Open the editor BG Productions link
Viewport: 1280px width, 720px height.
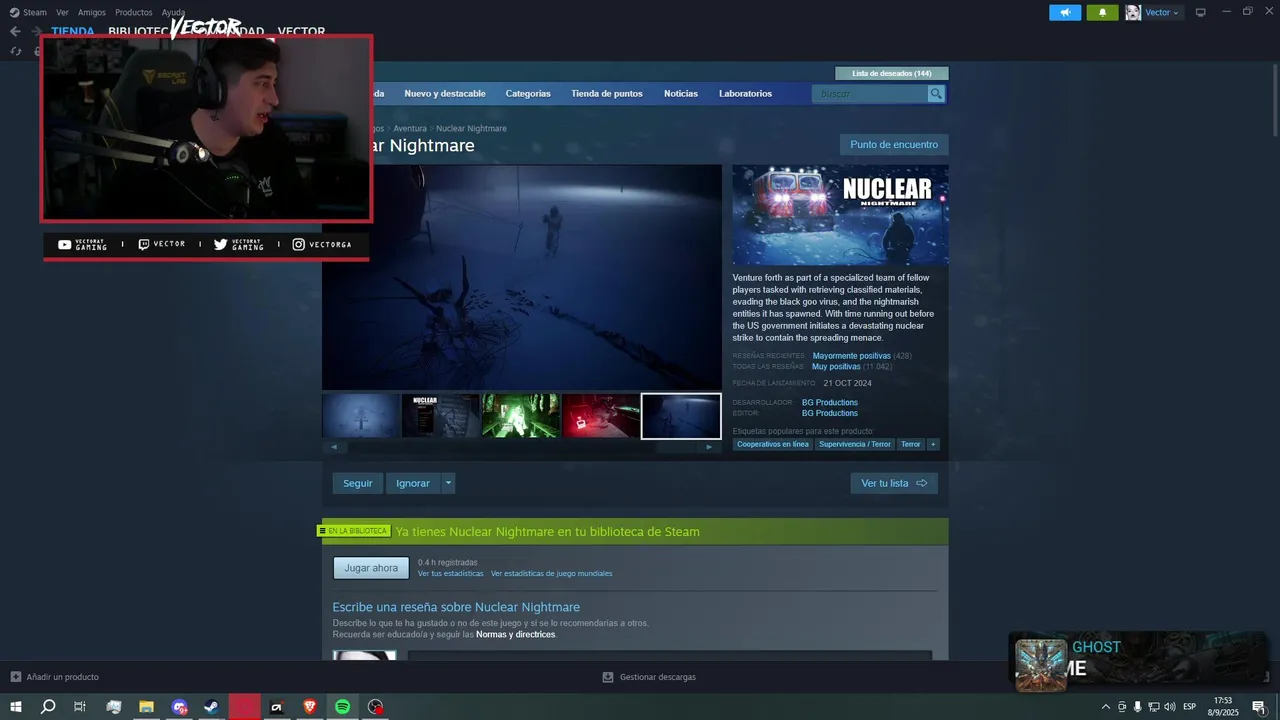tap(830, 413)
